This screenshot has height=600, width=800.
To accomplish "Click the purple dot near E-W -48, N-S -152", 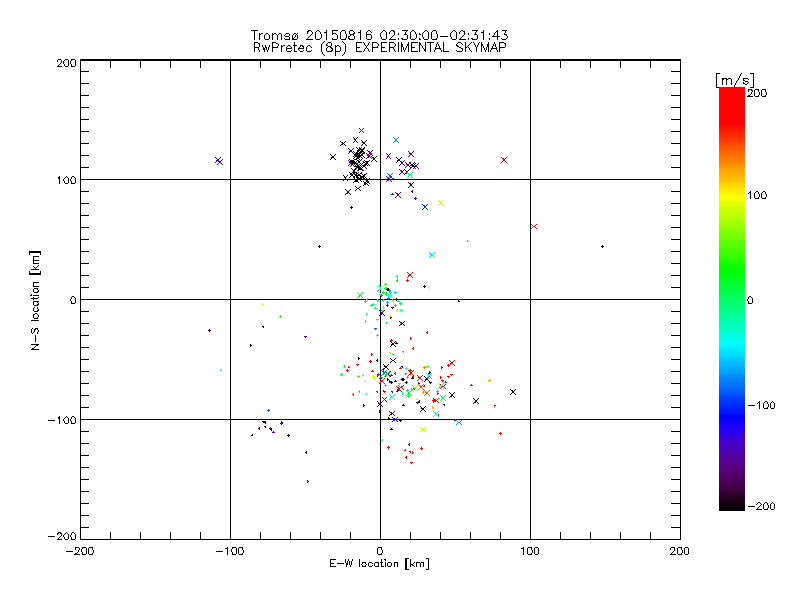I will 308,481.
